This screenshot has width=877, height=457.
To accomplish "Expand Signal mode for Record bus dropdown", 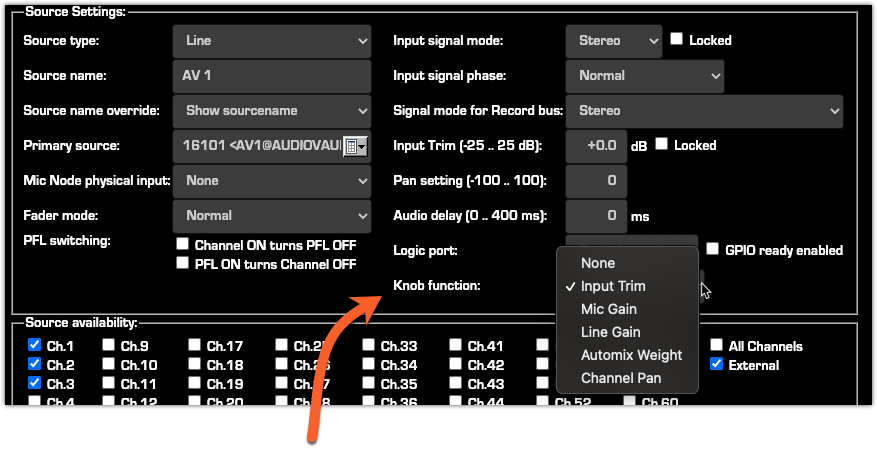I will [704, 111].
